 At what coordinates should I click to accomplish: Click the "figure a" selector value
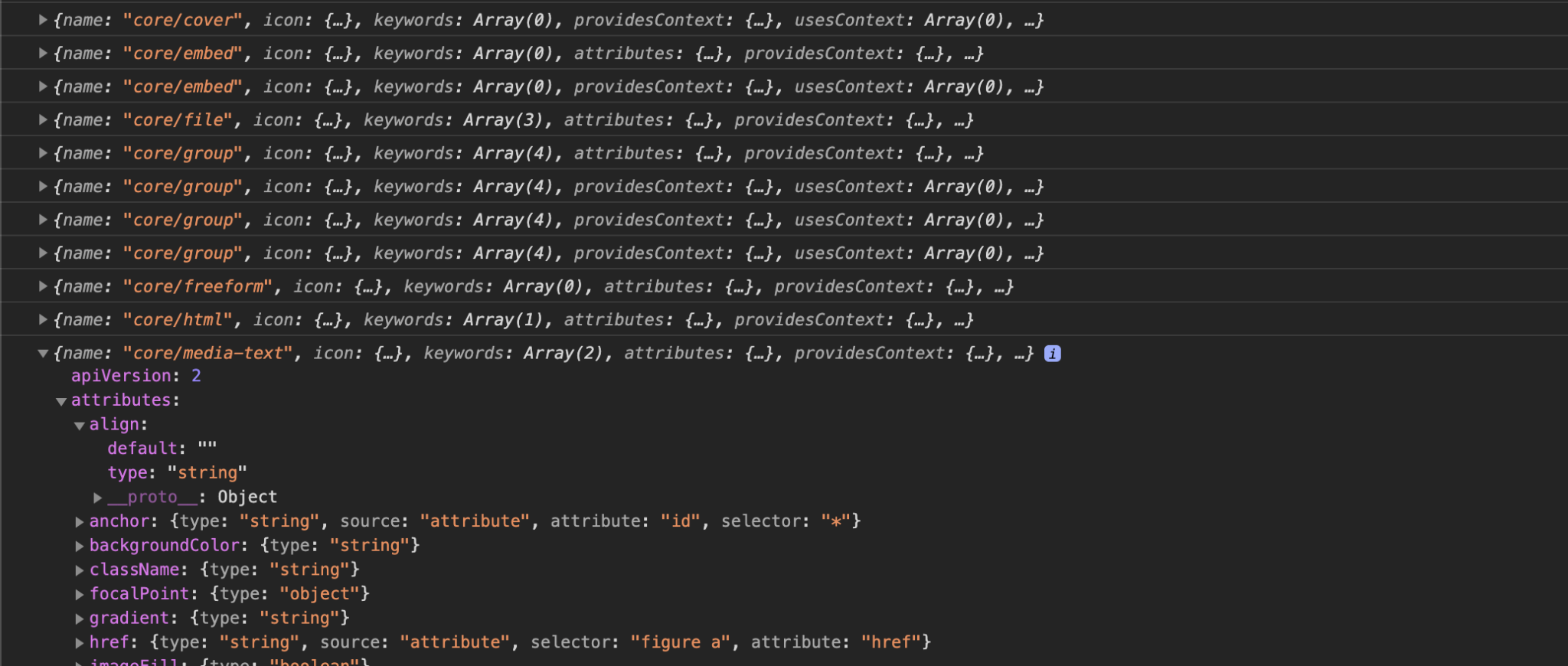click(x=680, y=642)
